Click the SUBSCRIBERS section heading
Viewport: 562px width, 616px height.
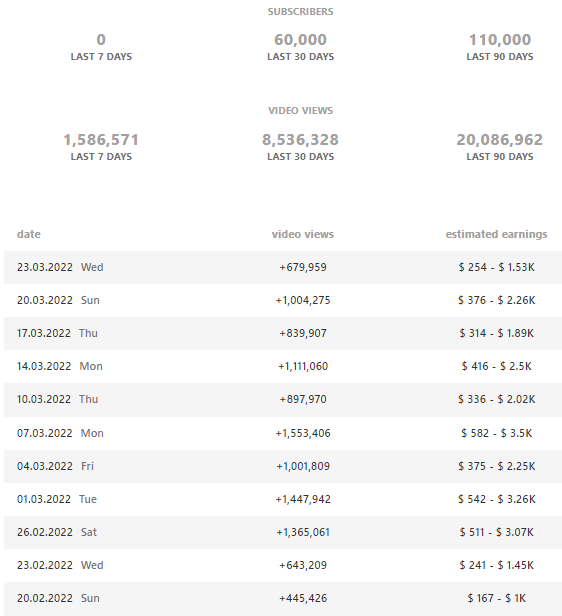pos(300,12)
